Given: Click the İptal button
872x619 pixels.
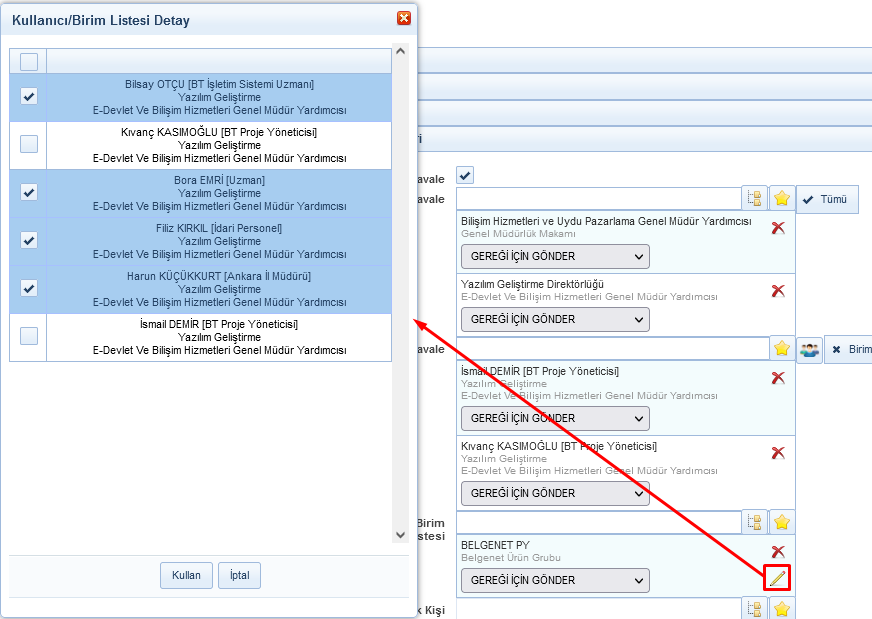Looking at the screenshot, I should tap(239, 575).
